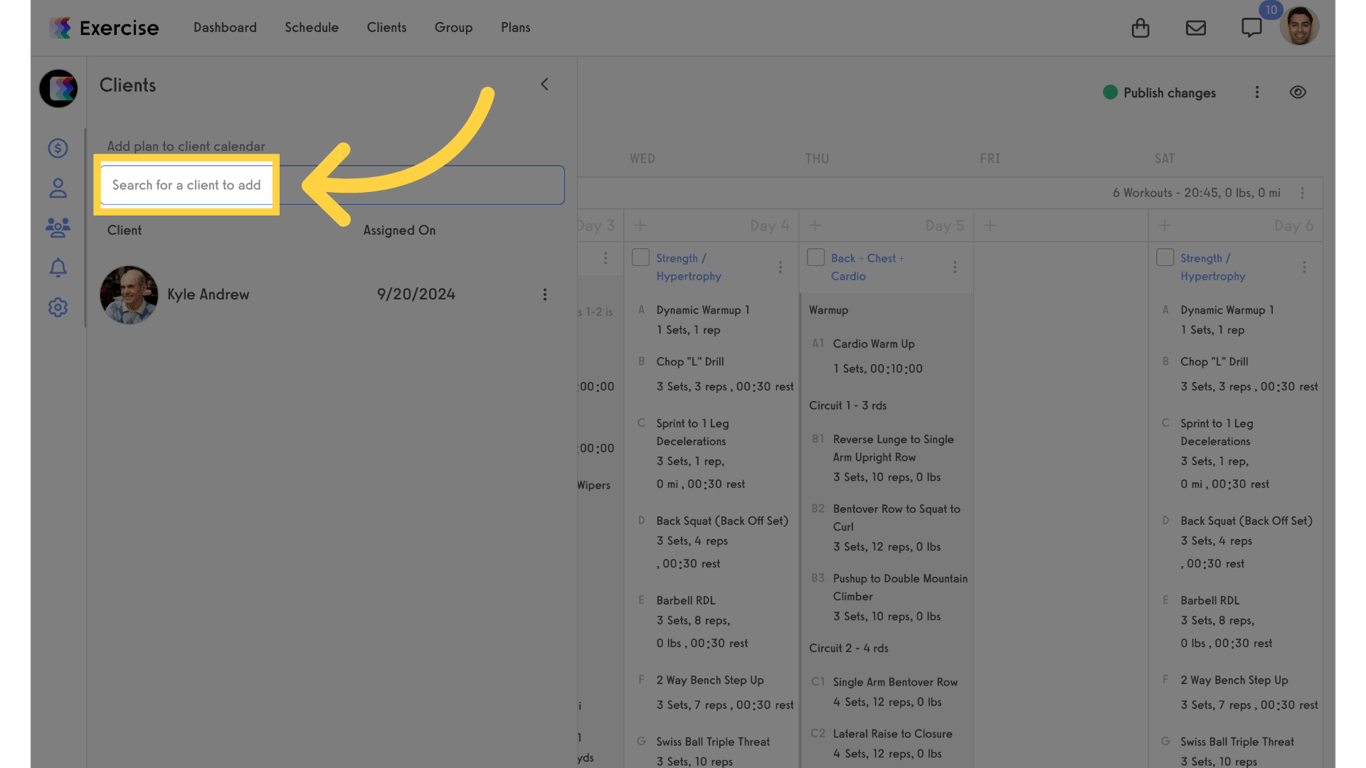Open the payments dollar icon in sidebar

58,147
